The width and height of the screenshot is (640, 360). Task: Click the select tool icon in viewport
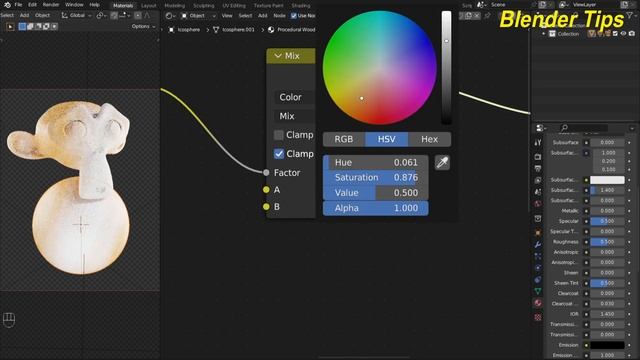[10, 27]
